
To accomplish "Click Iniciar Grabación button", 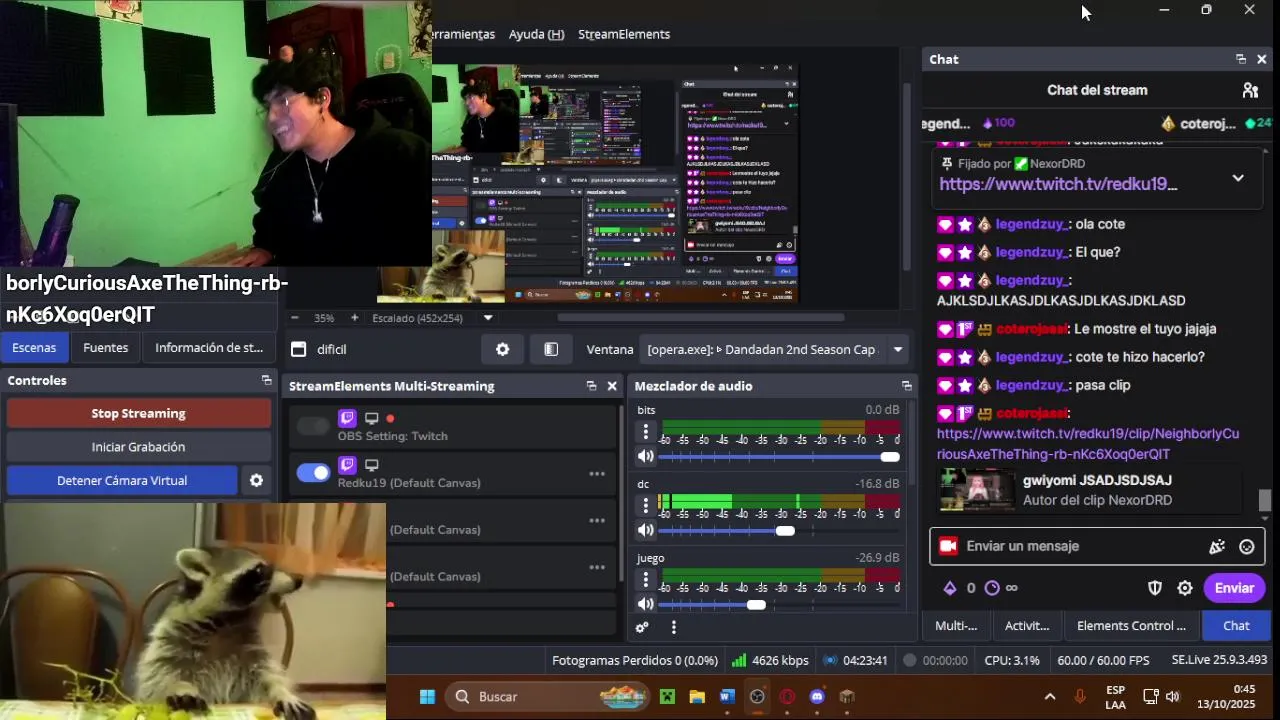I will (138, 447).
